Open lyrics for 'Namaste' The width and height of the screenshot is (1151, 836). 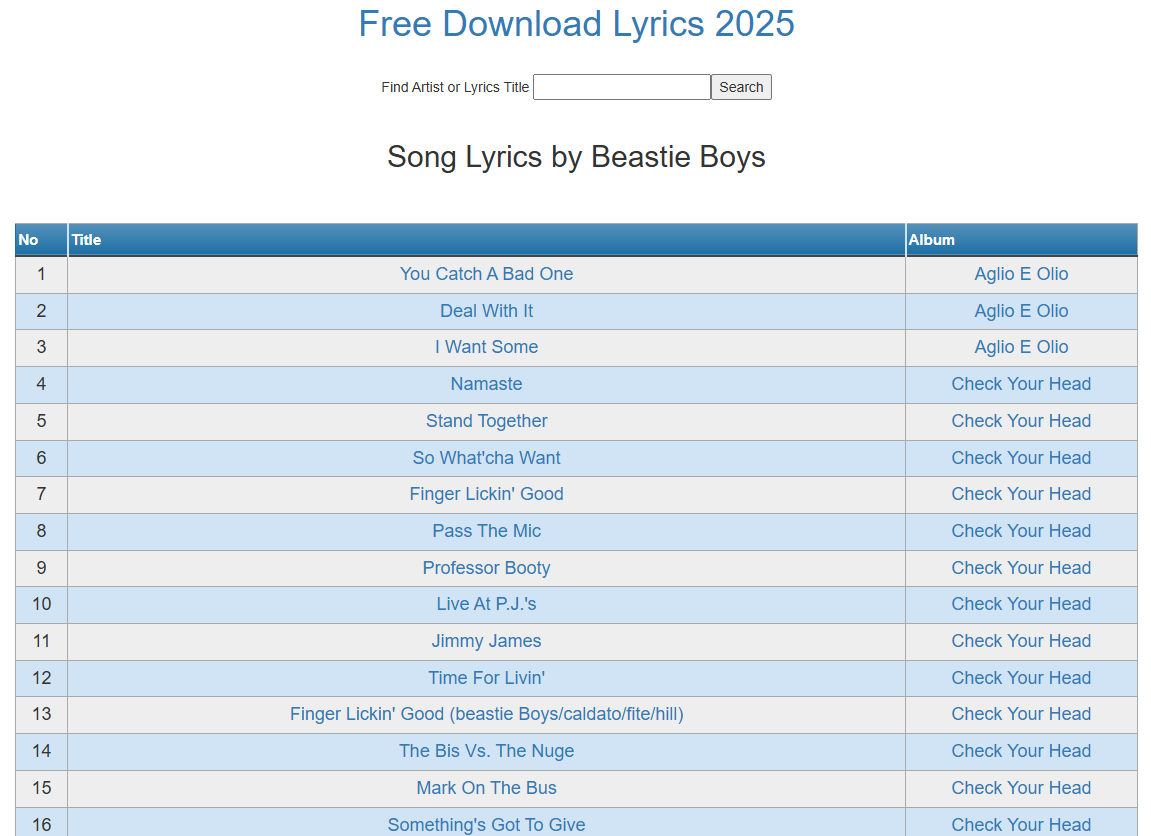(x=486, y=384)
